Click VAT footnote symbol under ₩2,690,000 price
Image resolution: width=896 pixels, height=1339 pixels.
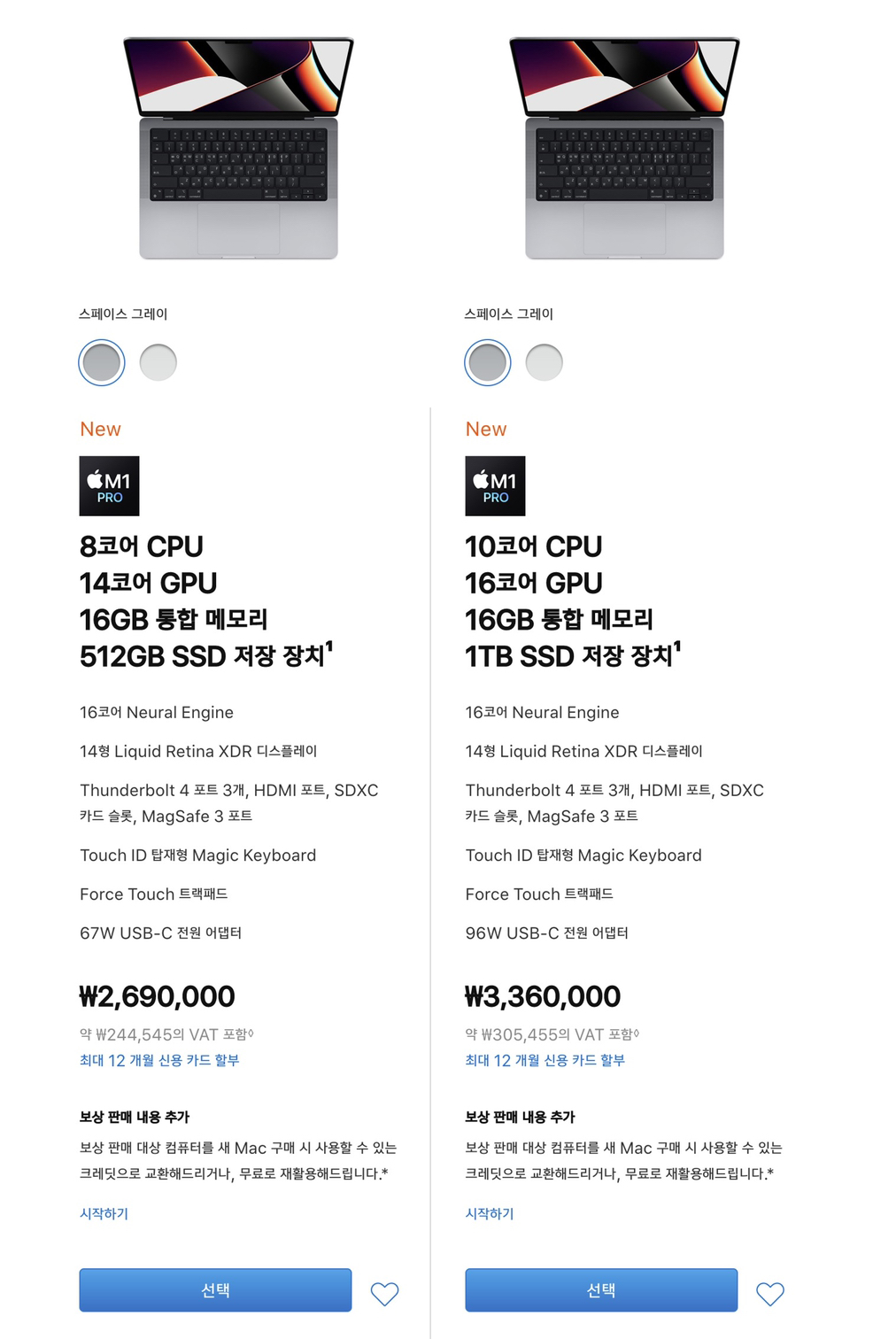[x=251, y=1033]
